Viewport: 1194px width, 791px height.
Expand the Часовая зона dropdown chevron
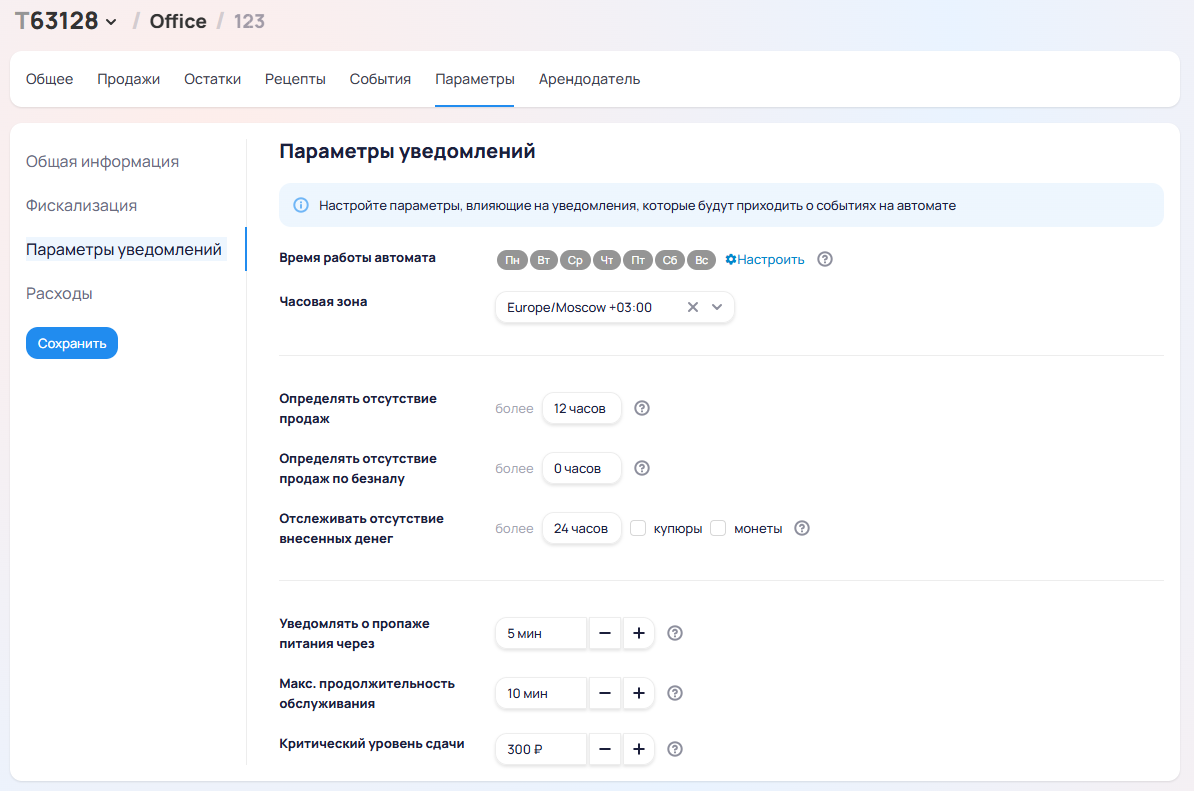(717, 308)
